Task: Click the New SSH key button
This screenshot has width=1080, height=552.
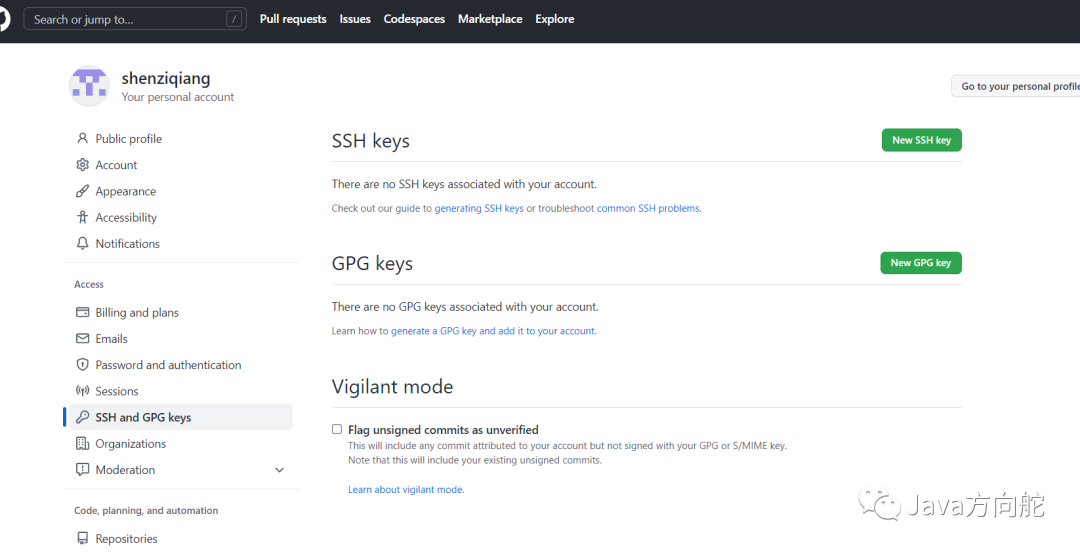Action: click(x=922, y=140)
